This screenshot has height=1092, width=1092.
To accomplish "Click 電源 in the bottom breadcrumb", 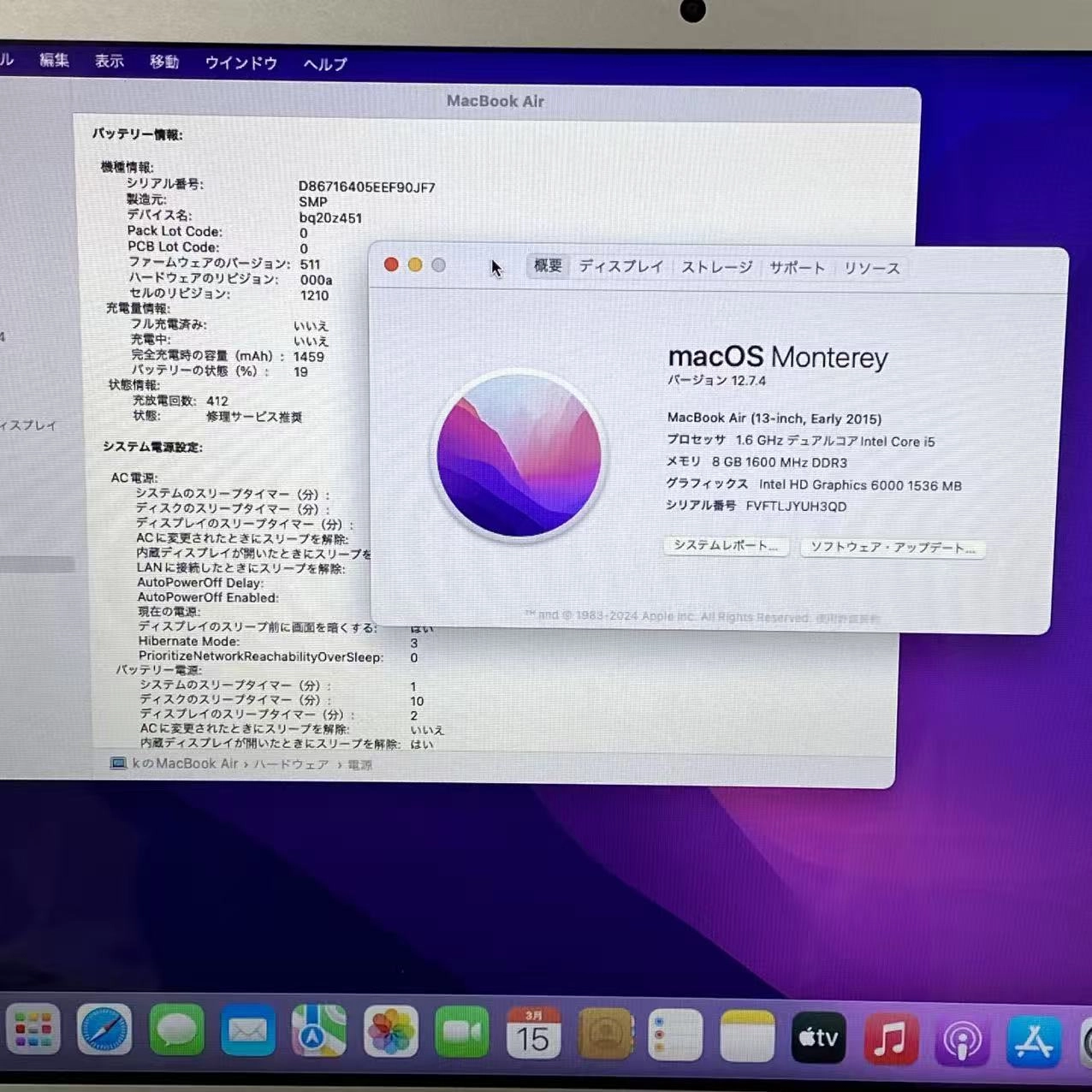I will click(x=360, y=764).
